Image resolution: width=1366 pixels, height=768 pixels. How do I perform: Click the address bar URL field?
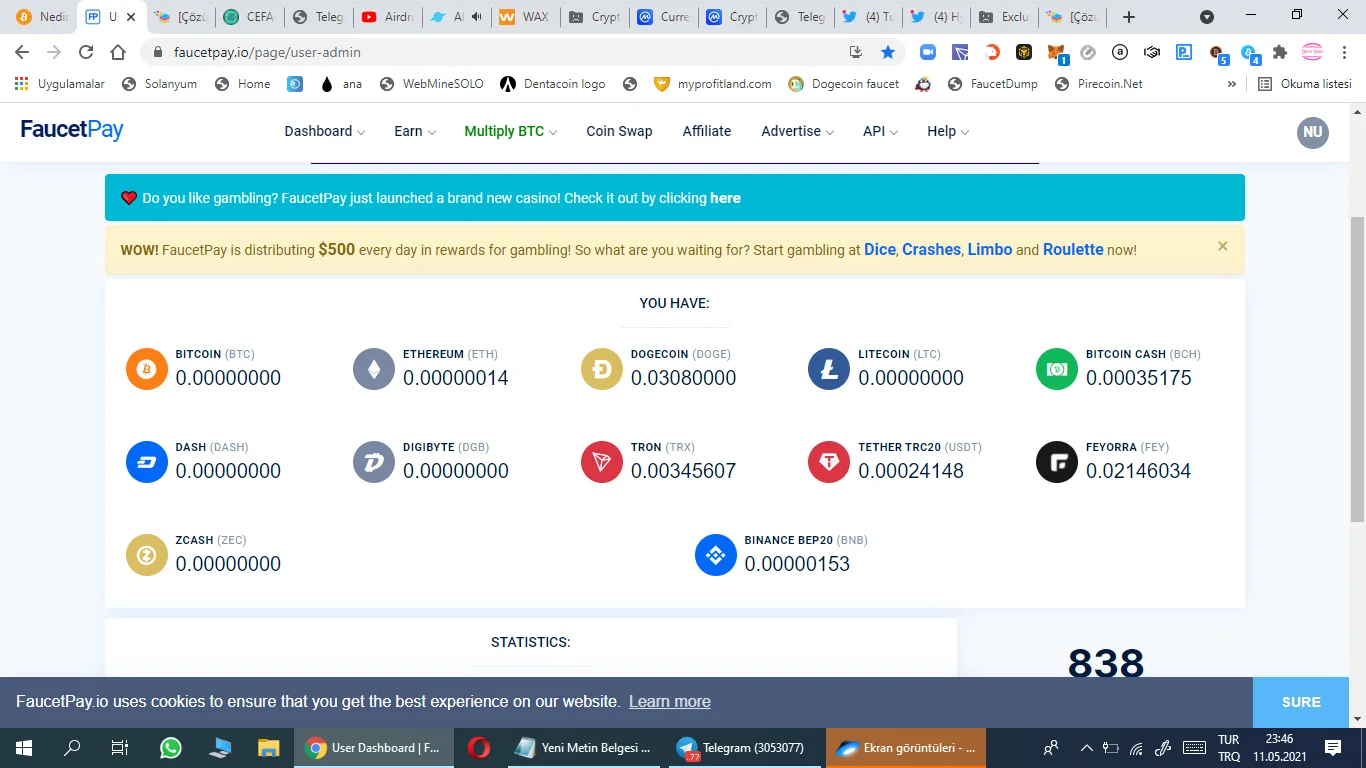pyautogui.click(x=500, y=52)
